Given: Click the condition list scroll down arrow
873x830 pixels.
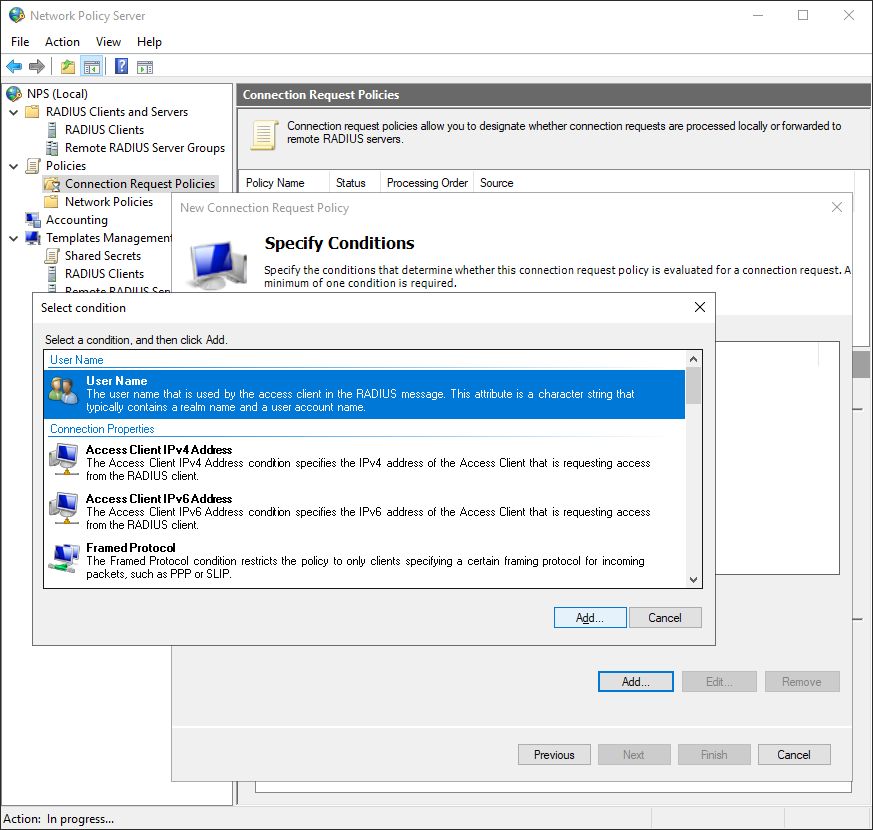Looking at the screenshot, I should 693,579.
